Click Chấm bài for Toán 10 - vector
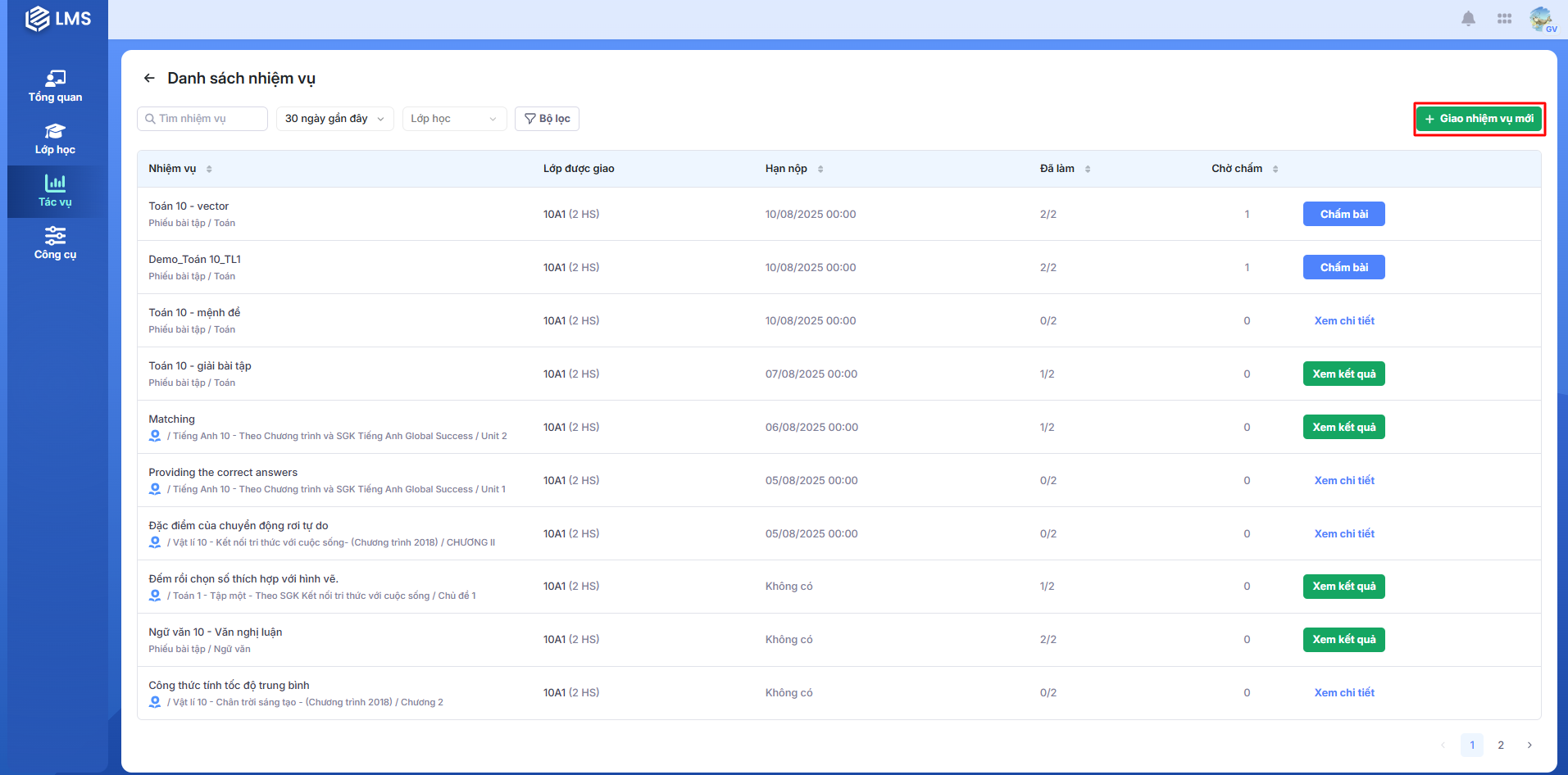The width and height of the screenshot is (1568, 775). point(1343,214)
